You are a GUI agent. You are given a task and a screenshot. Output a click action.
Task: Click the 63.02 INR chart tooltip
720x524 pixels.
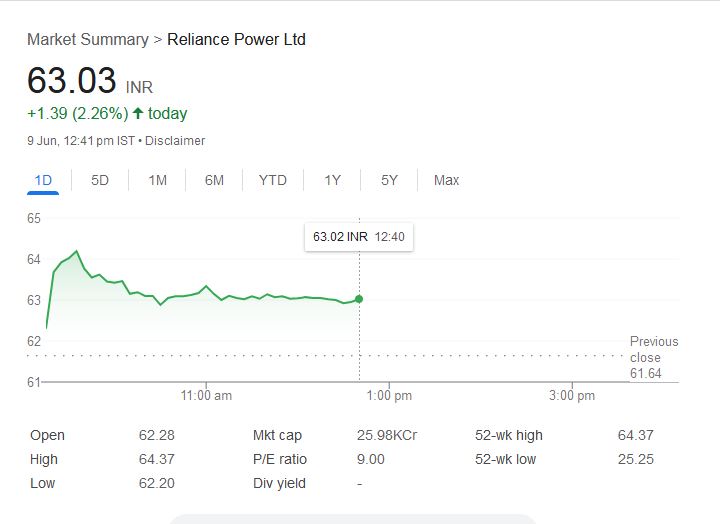(x=359, y=238)
